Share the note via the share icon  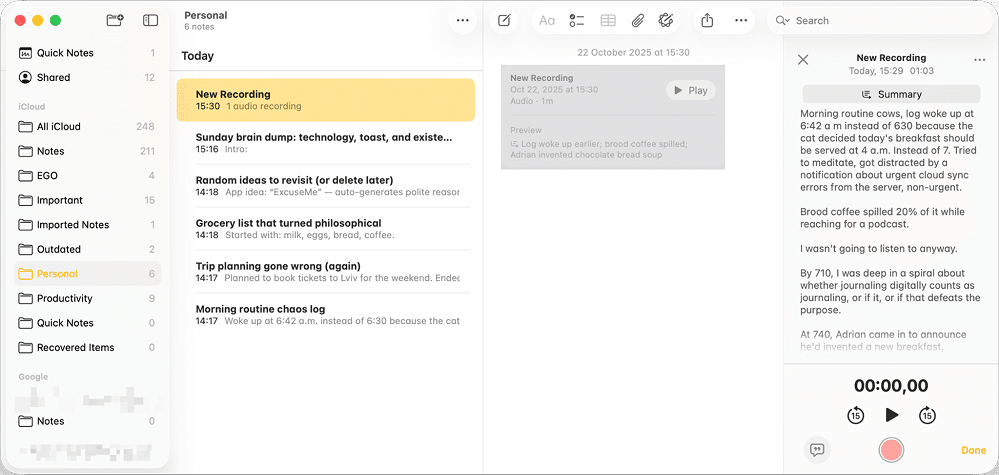tap(708, 20)
